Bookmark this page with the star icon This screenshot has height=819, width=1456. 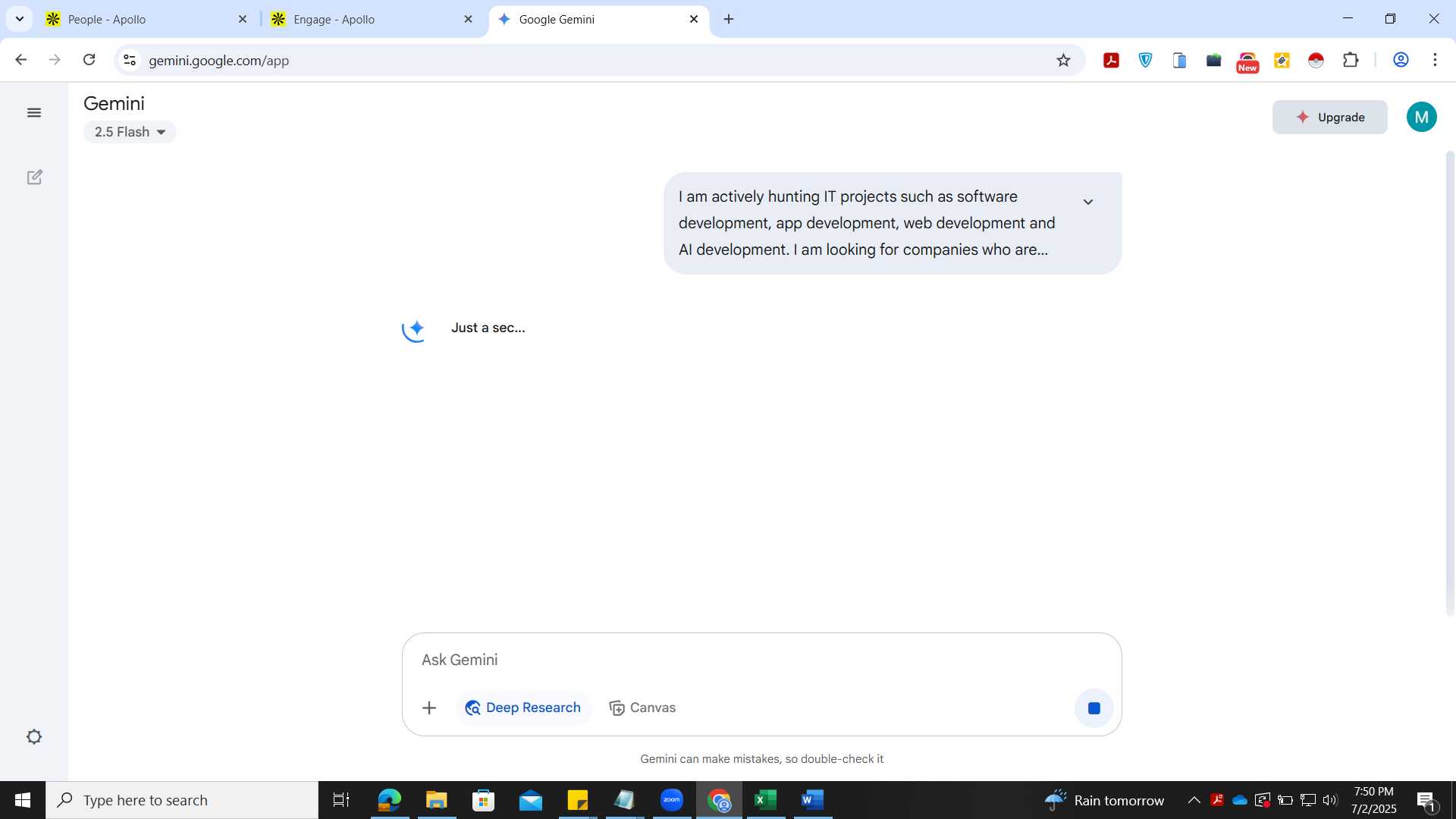(x=1063, y=61)
